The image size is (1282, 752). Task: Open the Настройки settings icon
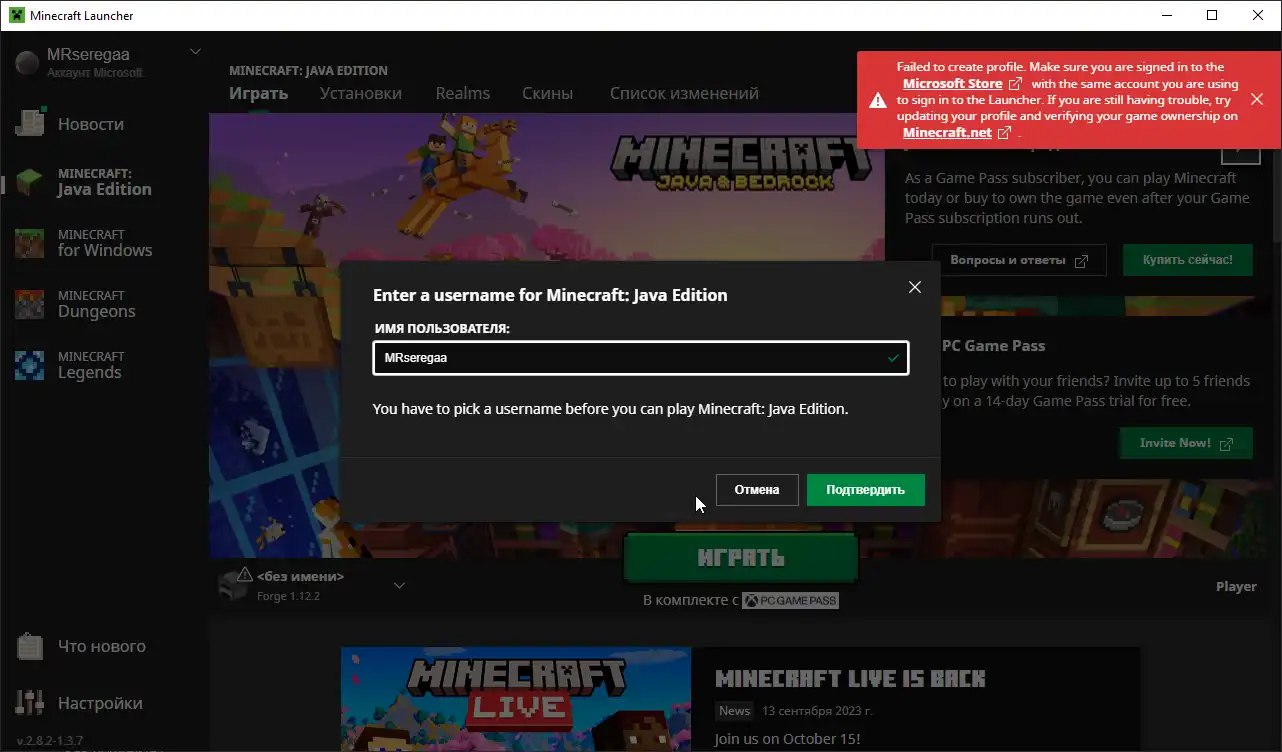[31, 703]
